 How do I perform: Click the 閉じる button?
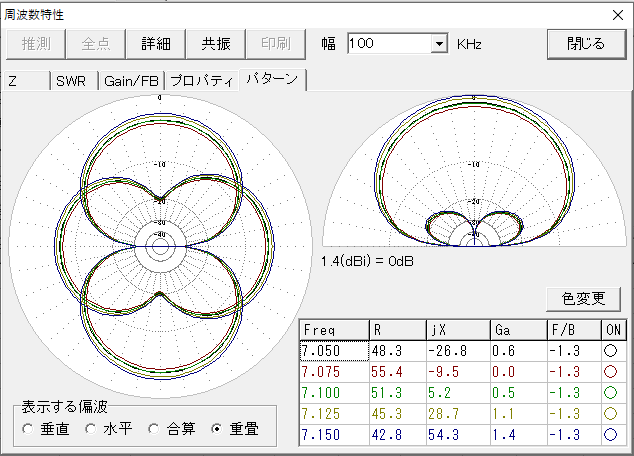[586, 44]
